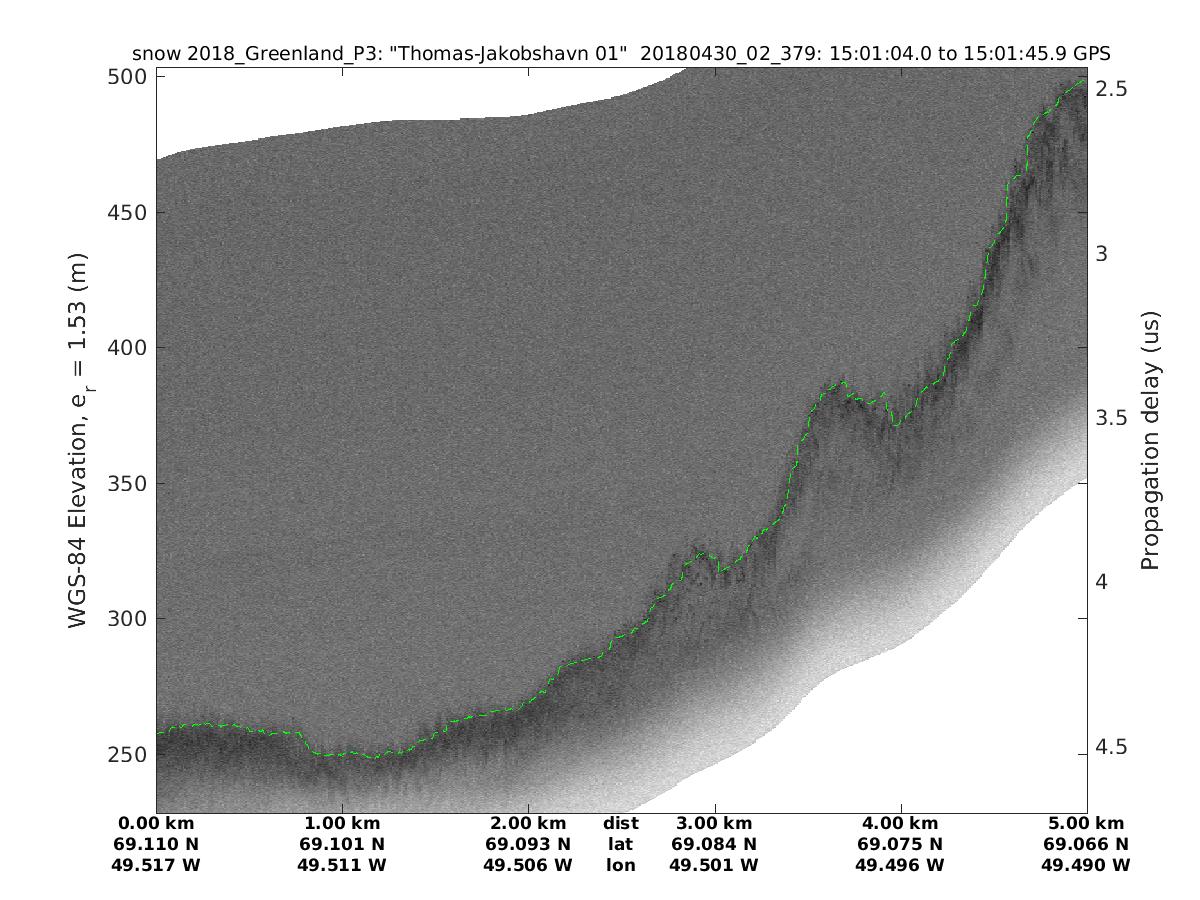Viewport: 1200px width, 900px height.
Task: Select the 450 elevation tick label
Action: (x=127, y=213)
